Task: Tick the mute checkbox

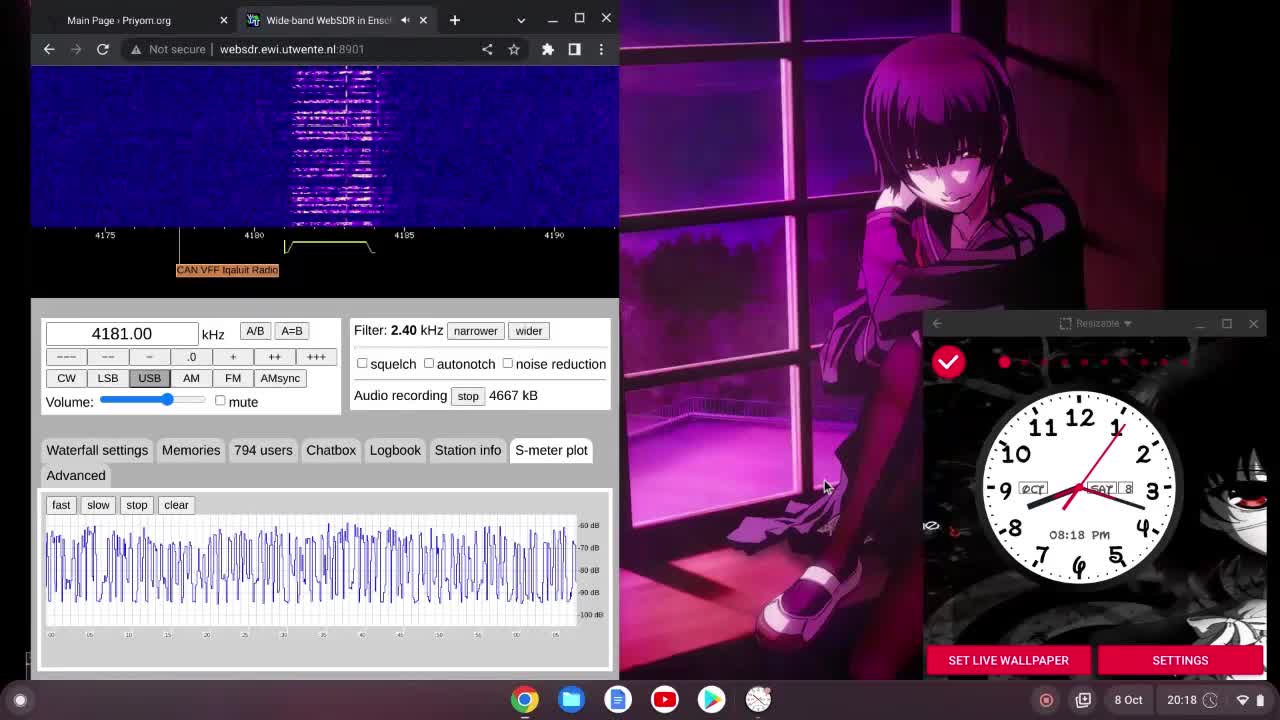Action: pyautogui.click(x=220, y=401)
